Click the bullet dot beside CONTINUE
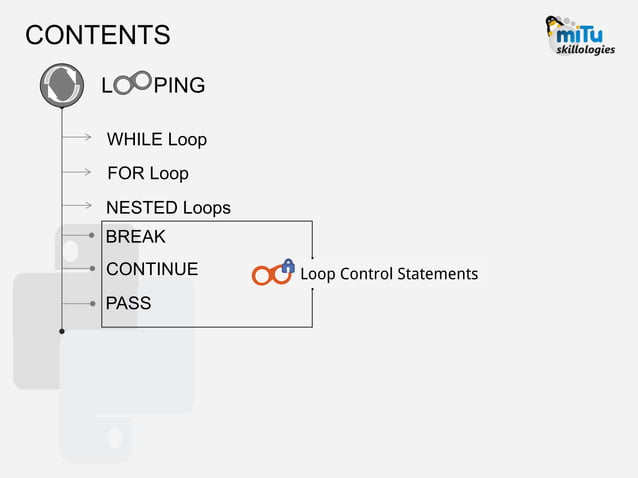The image size is (638, 478). [92, 268]
